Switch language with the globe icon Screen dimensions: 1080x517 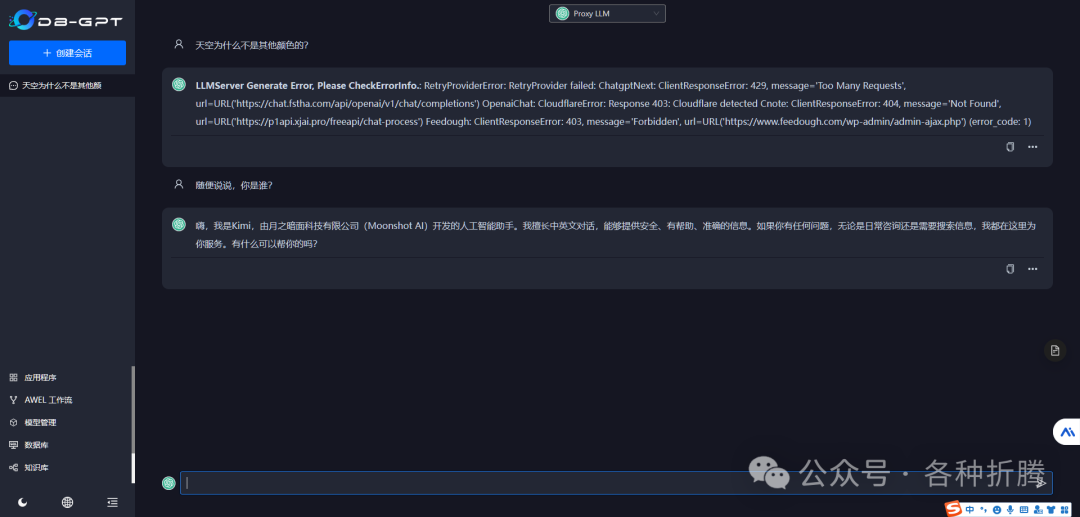tap(68, 503)
